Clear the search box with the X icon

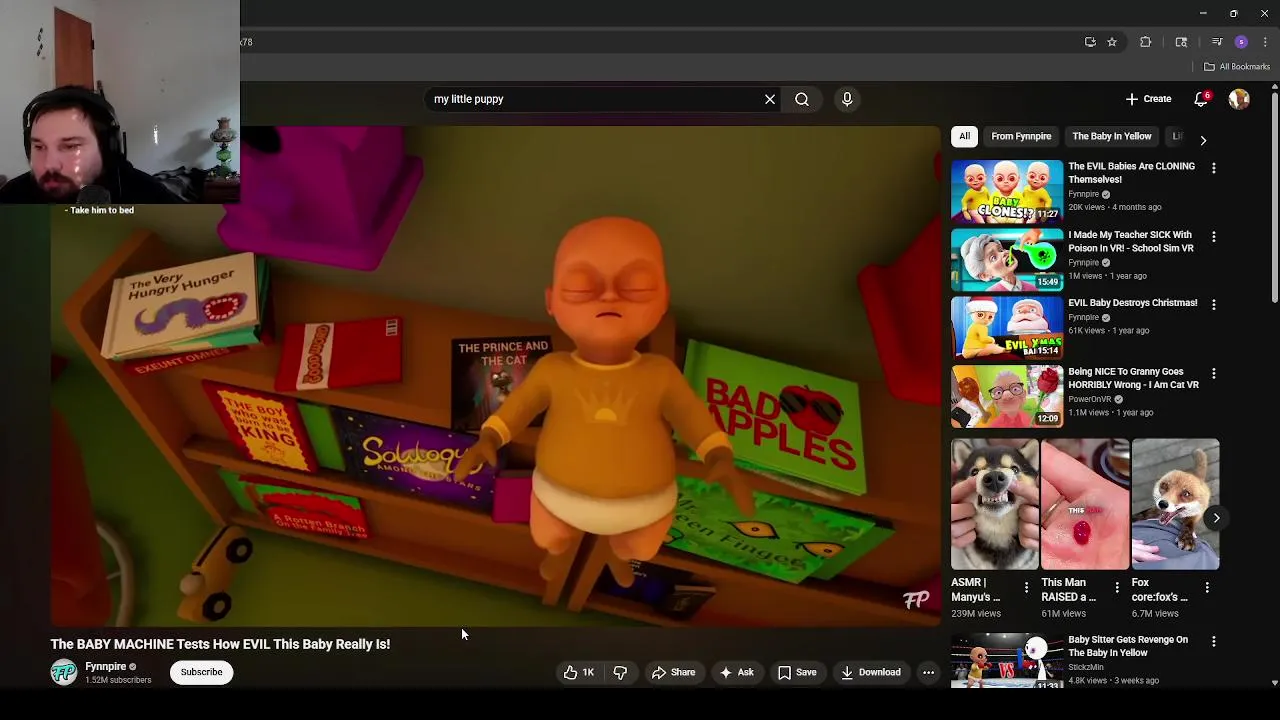click(770, 99)
